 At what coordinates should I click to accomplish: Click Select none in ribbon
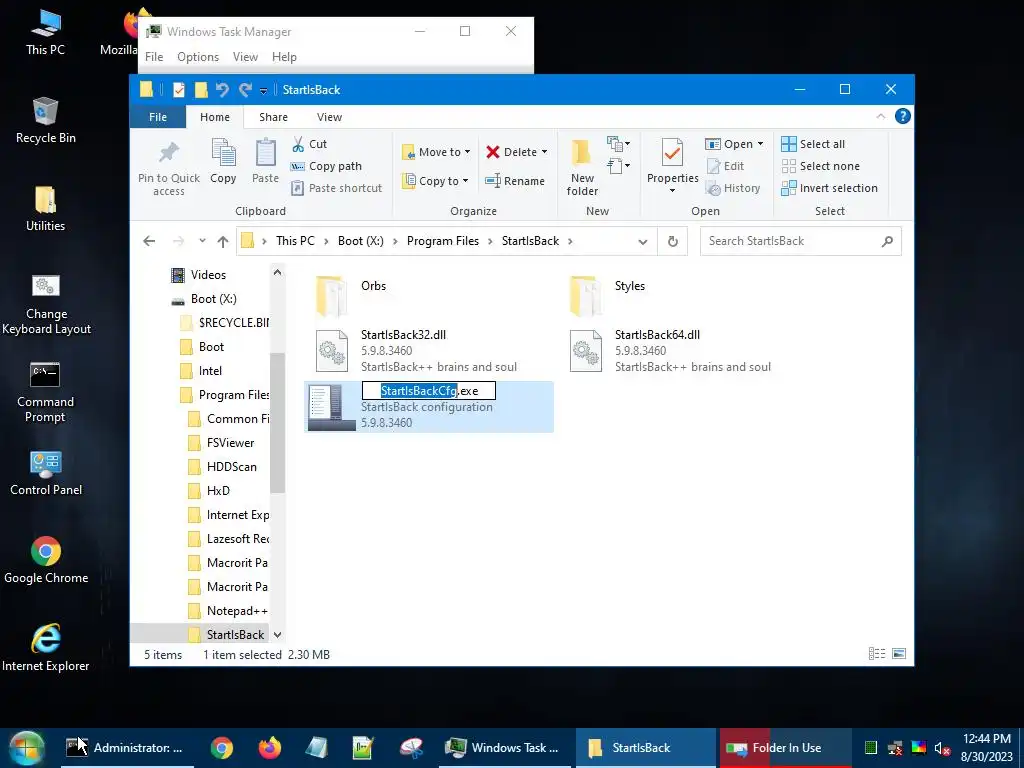(x=820, y=166)
